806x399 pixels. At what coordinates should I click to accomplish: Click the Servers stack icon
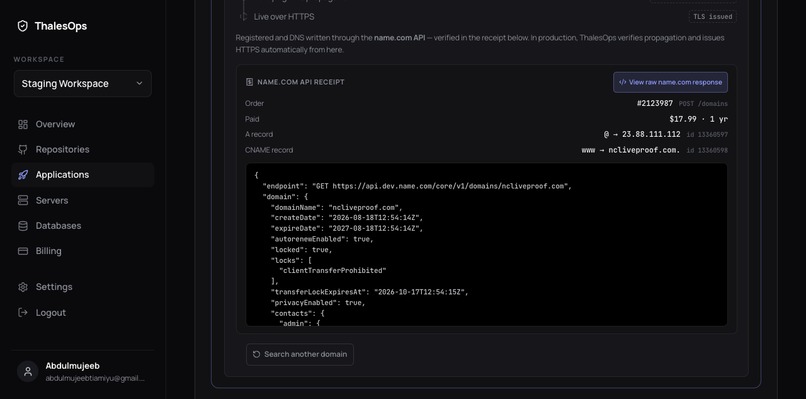click(23, 201)
